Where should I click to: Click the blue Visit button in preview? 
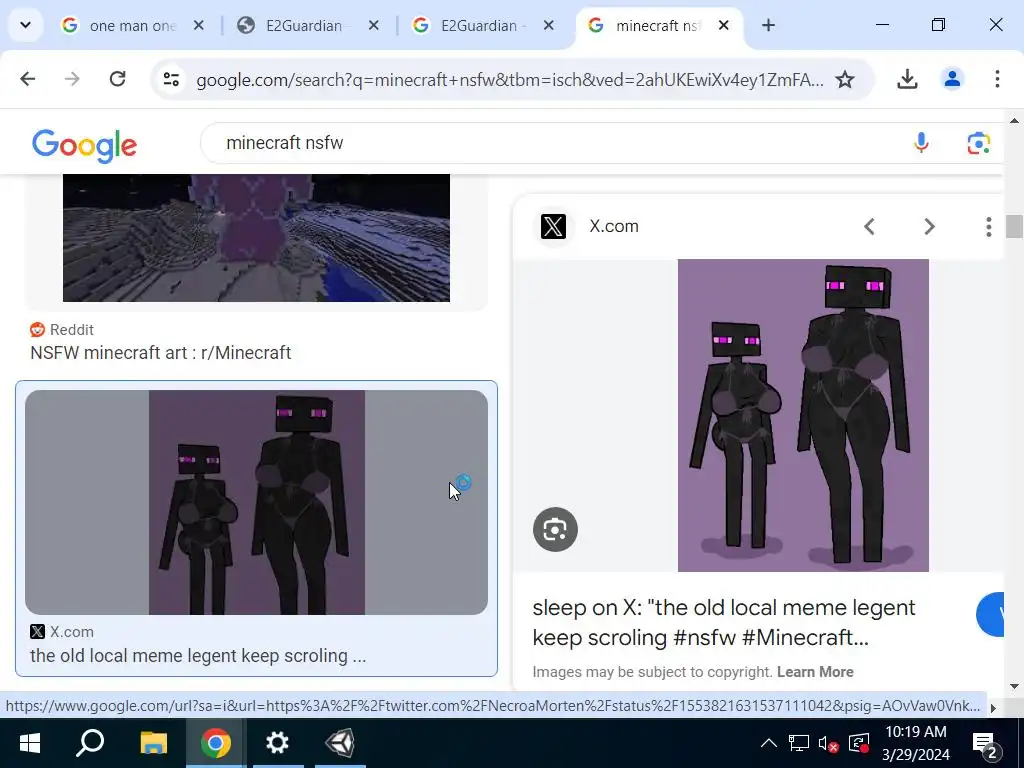coord(991,615)
